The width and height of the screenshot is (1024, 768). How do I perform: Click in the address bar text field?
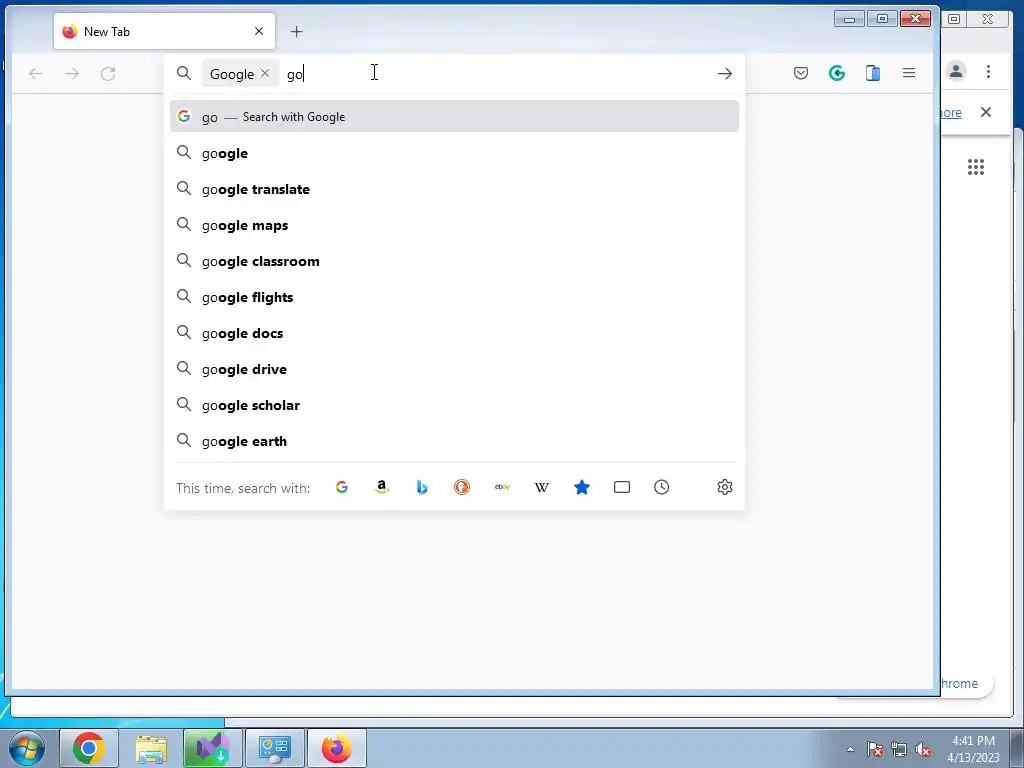[x=496, y=74]
